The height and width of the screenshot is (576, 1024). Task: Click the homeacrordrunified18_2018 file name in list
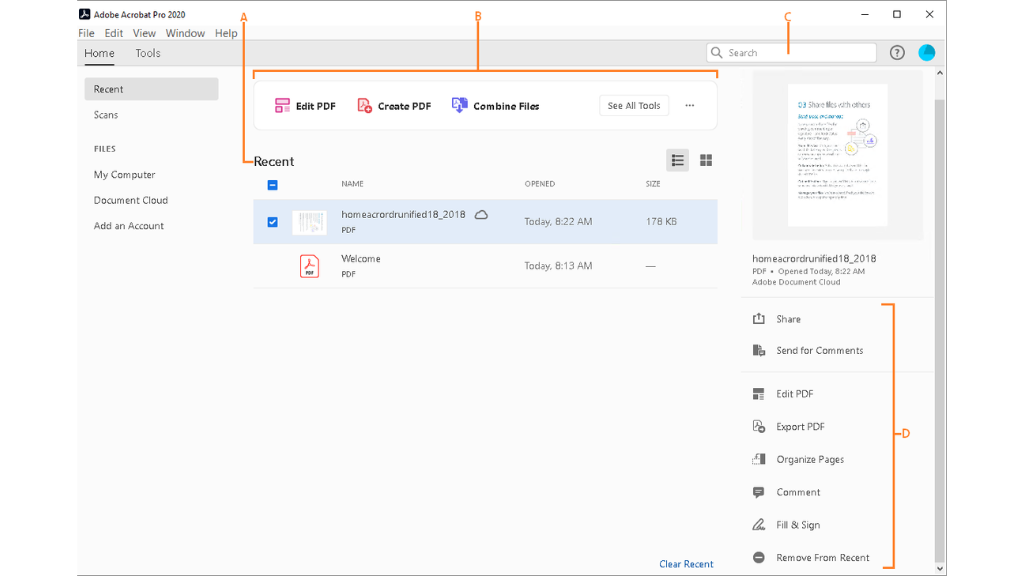(x=403, y=214)
